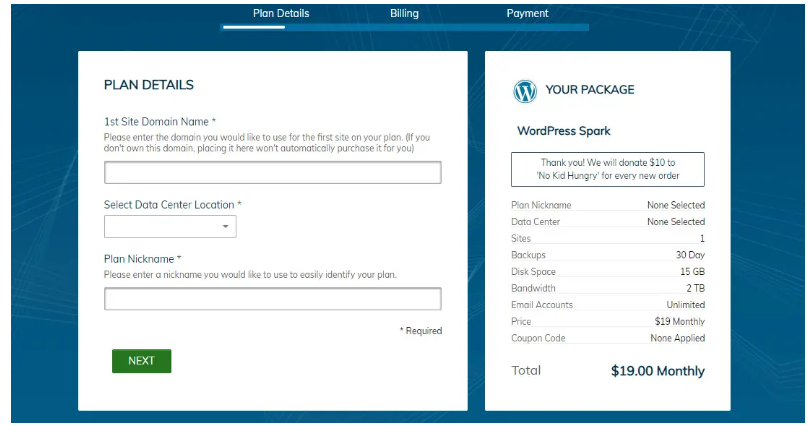
Task: Click the 'Coupon Code' row label
Action: click(x=538, y=338)
